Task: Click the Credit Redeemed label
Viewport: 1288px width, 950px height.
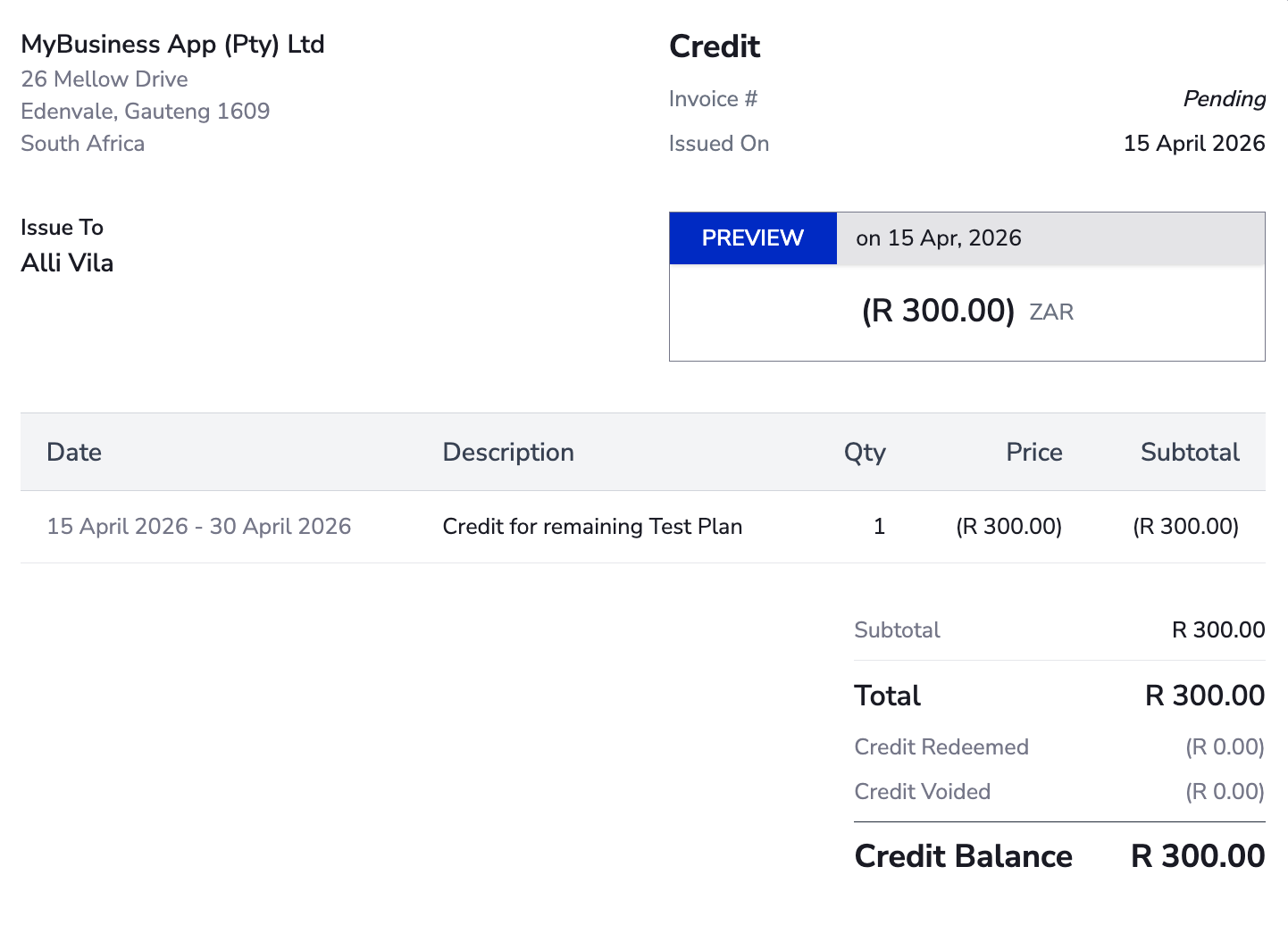Action: [941, 747]
